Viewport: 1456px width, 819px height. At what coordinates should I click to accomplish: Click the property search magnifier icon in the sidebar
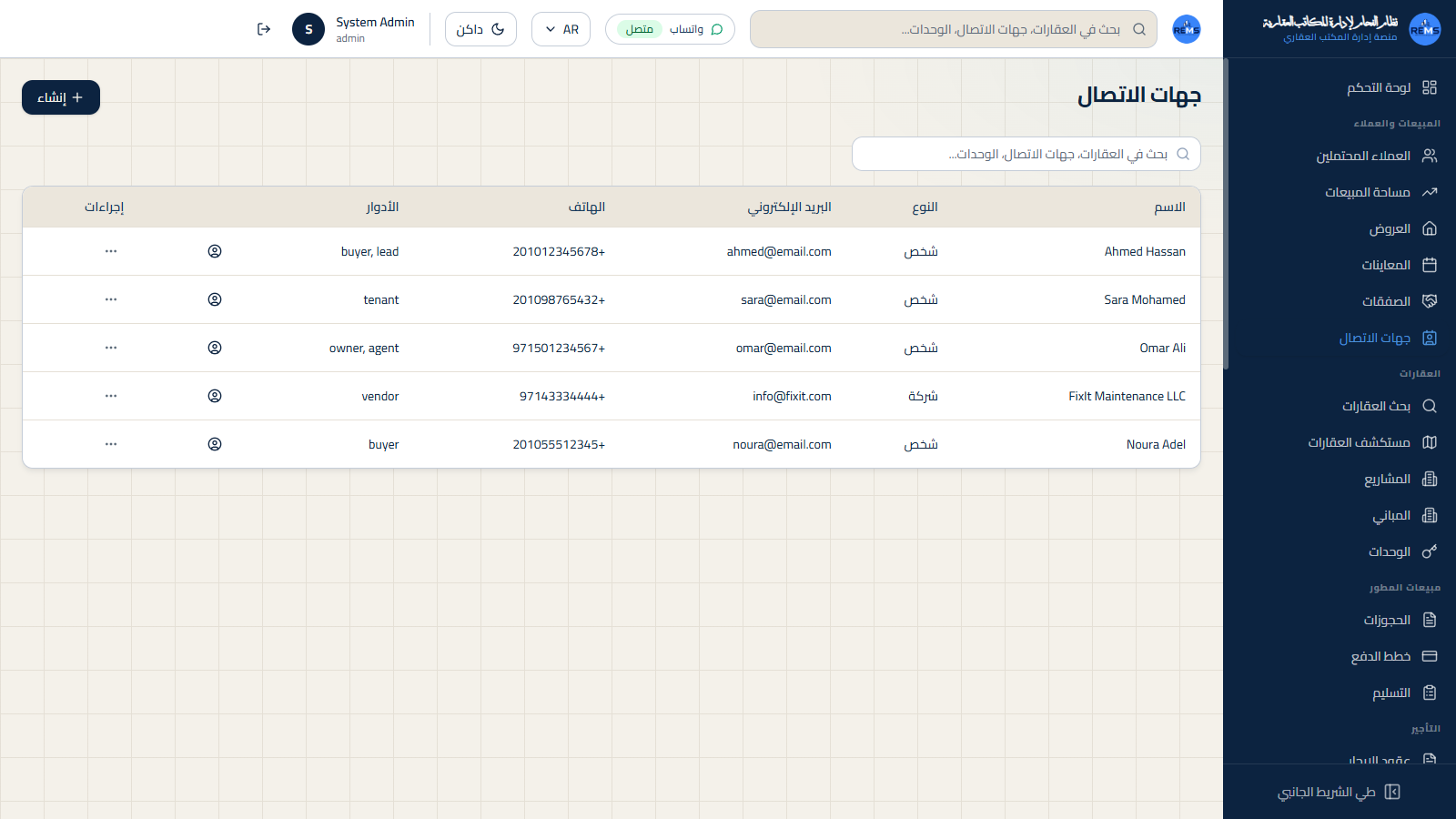tap(1430, 406)
